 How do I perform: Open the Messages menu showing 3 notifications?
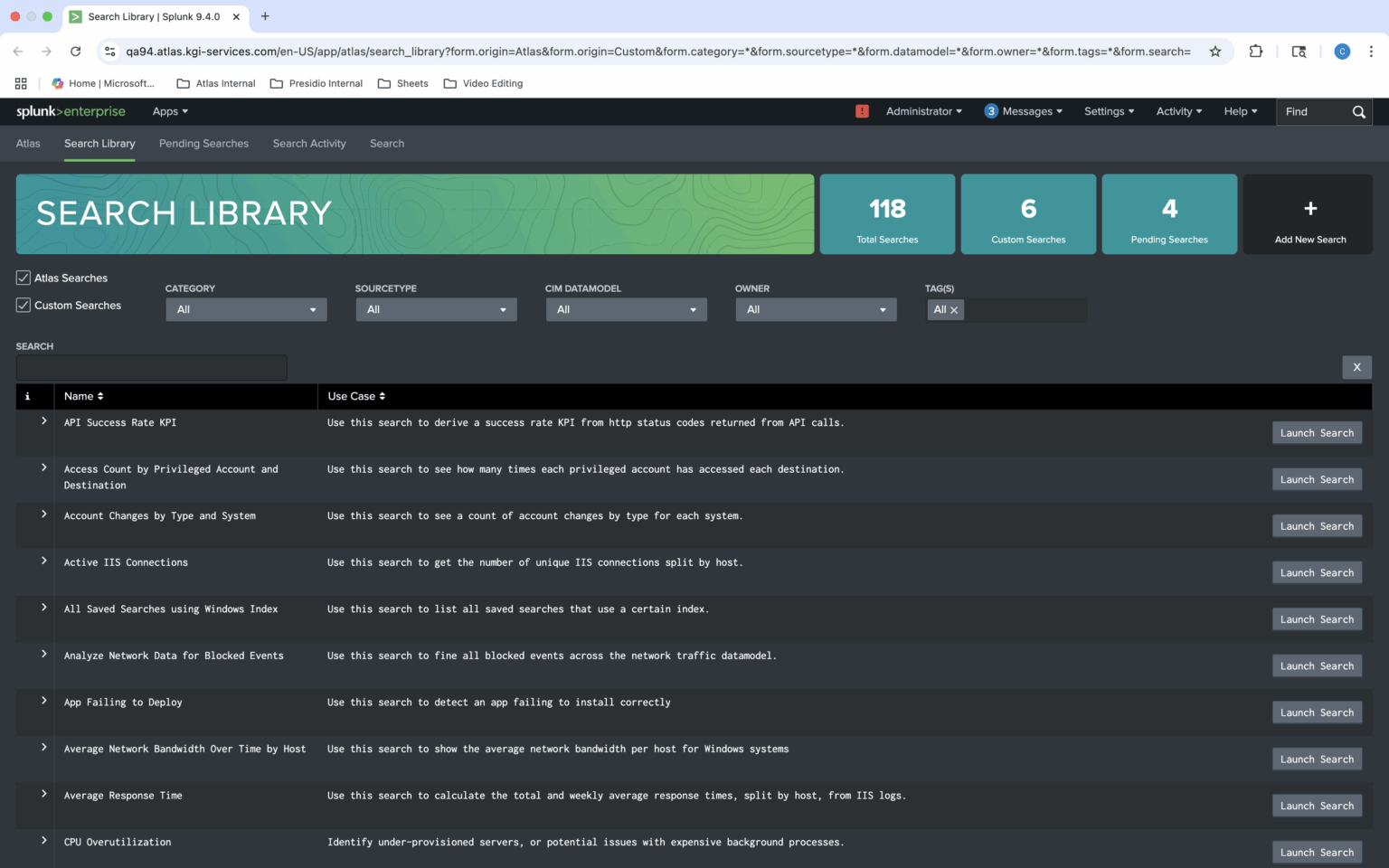(x=1022, y=111)
